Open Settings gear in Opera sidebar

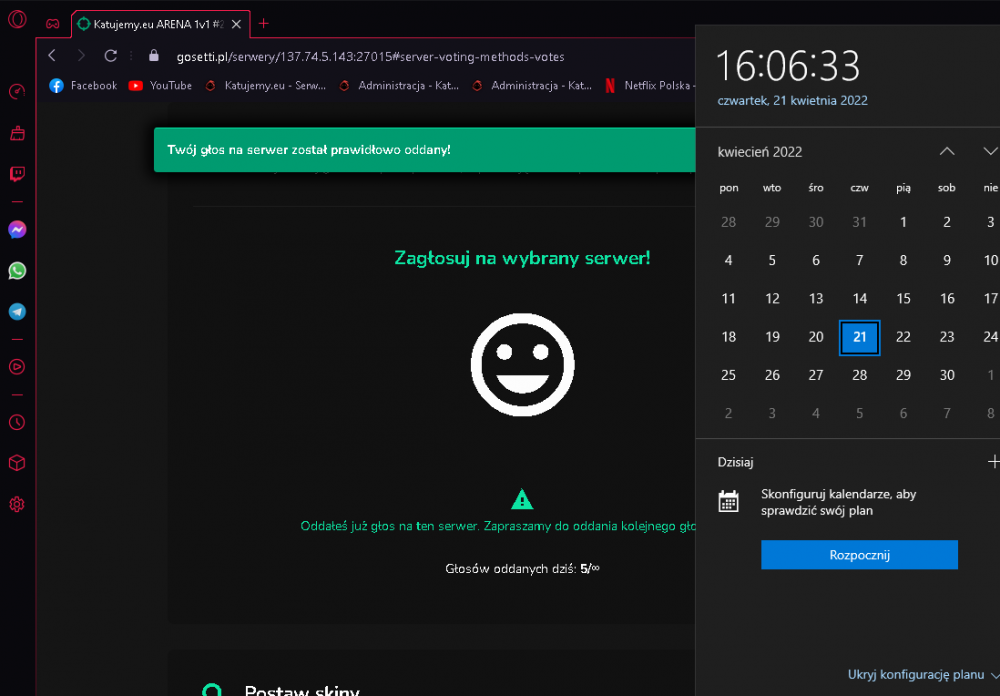(x=17, y=505)
